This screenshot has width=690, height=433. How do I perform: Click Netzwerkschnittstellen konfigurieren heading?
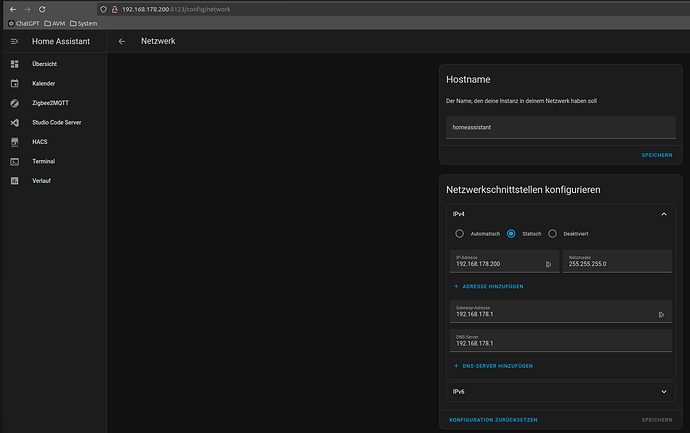coord(523,190)
